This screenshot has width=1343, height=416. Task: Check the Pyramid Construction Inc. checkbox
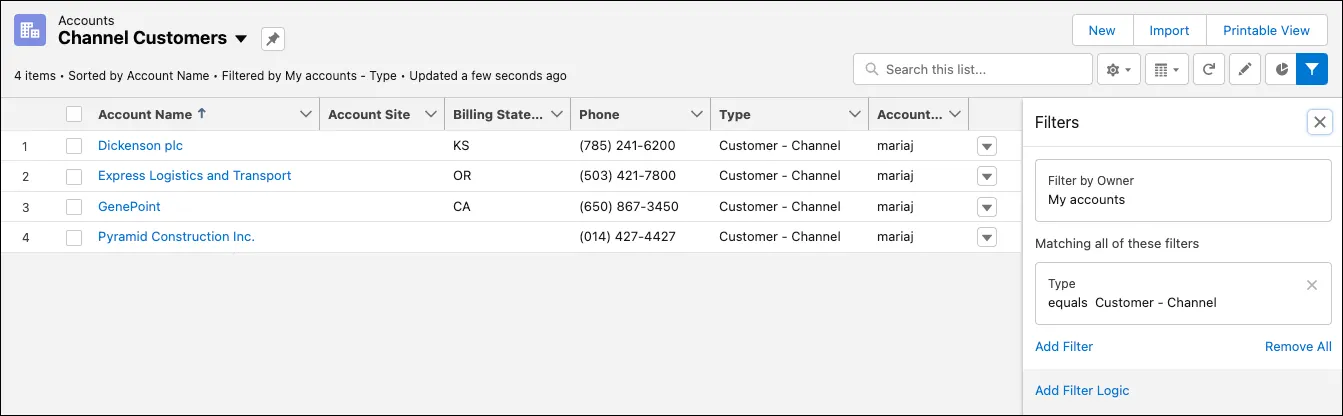[x=74, y=238]
